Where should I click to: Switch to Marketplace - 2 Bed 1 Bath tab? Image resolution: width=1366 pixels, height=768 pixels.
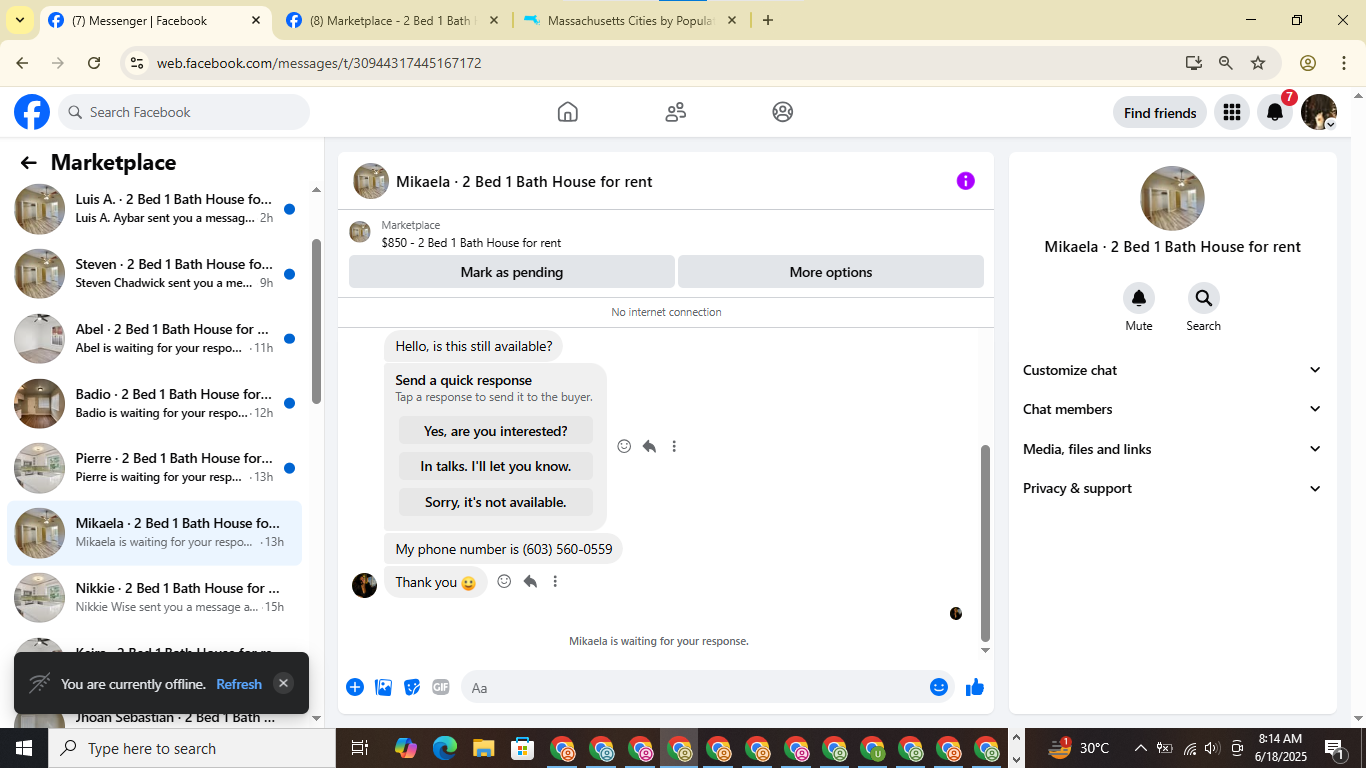coord(391,20)
